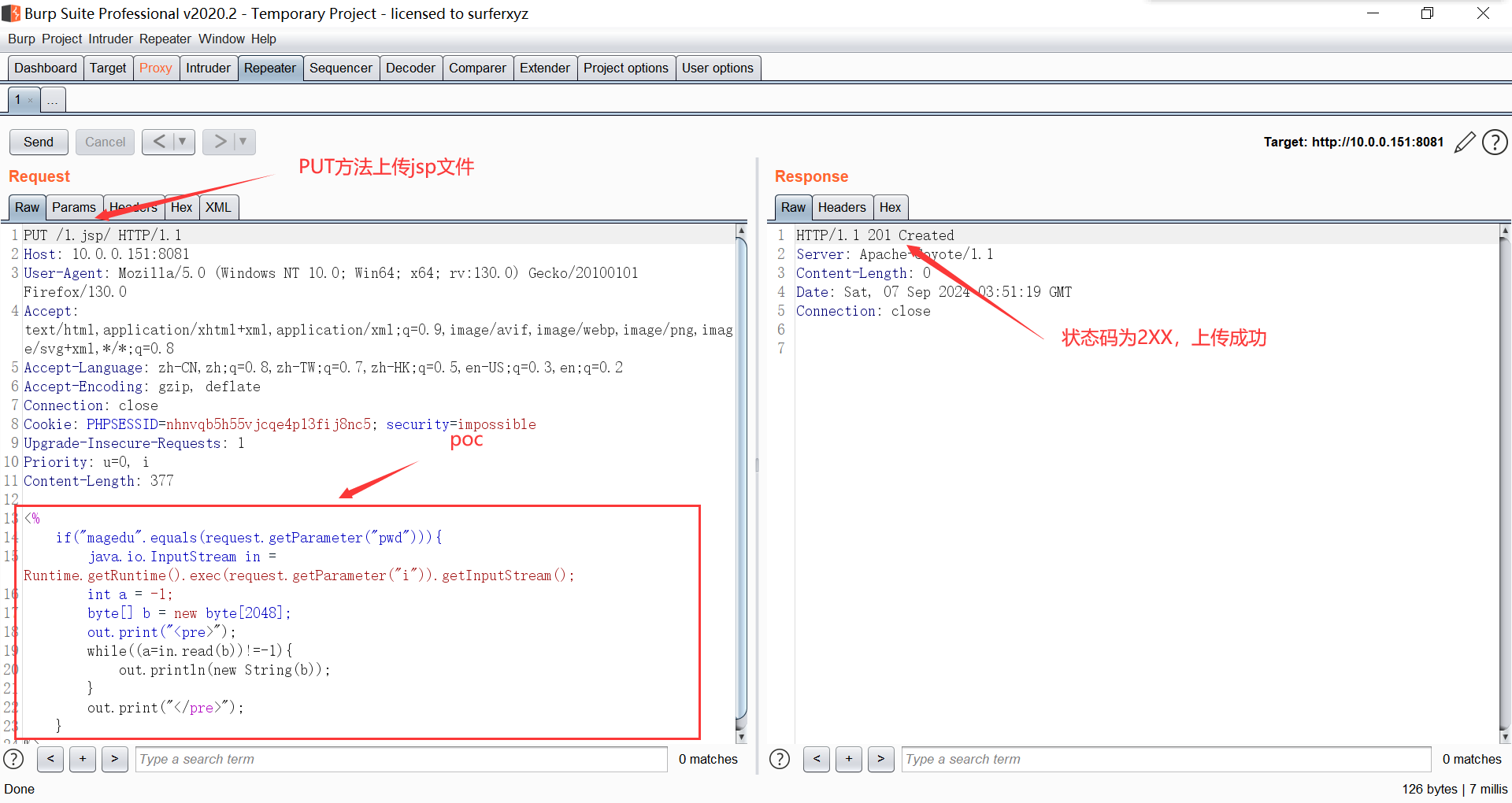Click the 'PUT /1.jsp/ HTTP/1.1' request line
This screenshot has width=1512, height=803.
(x=102, y=235)
